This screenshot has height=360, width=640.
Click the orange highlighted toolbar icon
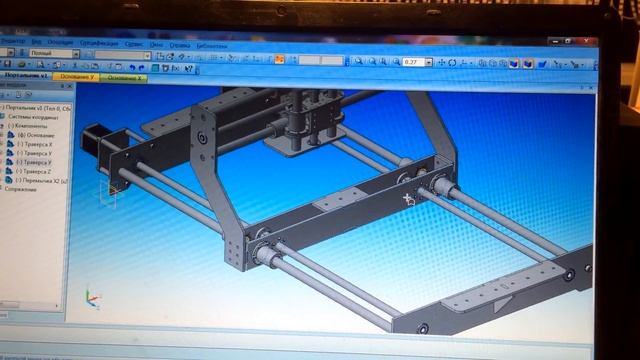tap(280, 59)
